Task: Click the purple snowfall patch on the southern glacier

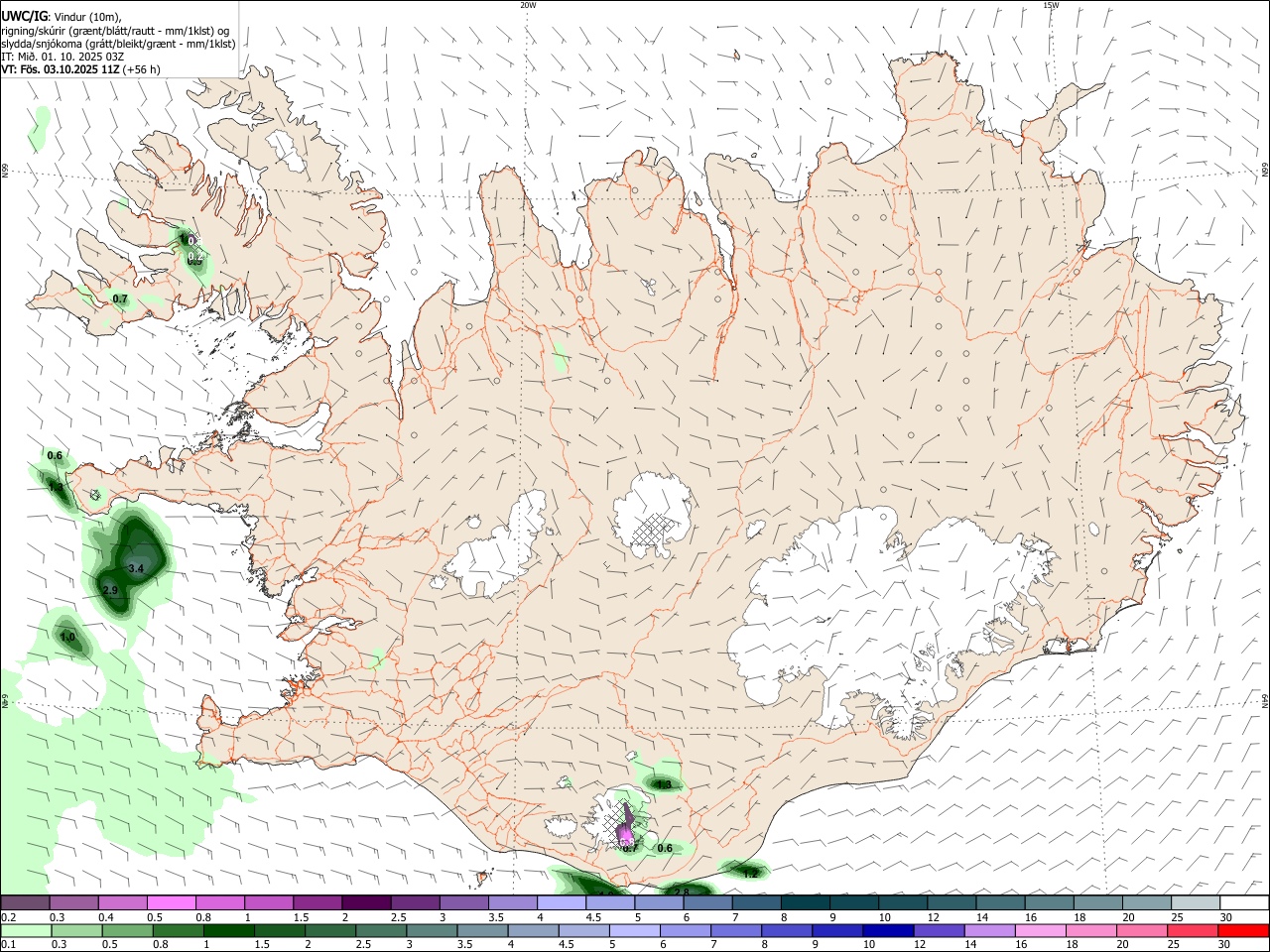Action: pyautogui.click(x=626, y=825)
